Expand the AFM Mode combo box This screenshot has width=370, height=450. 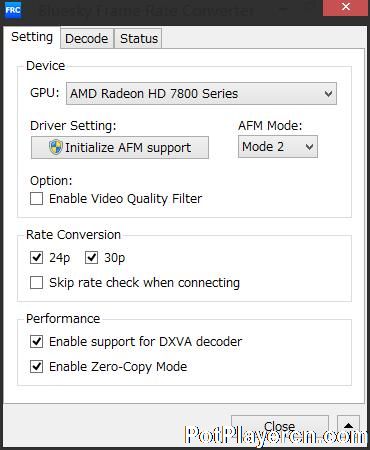[278, 146]
